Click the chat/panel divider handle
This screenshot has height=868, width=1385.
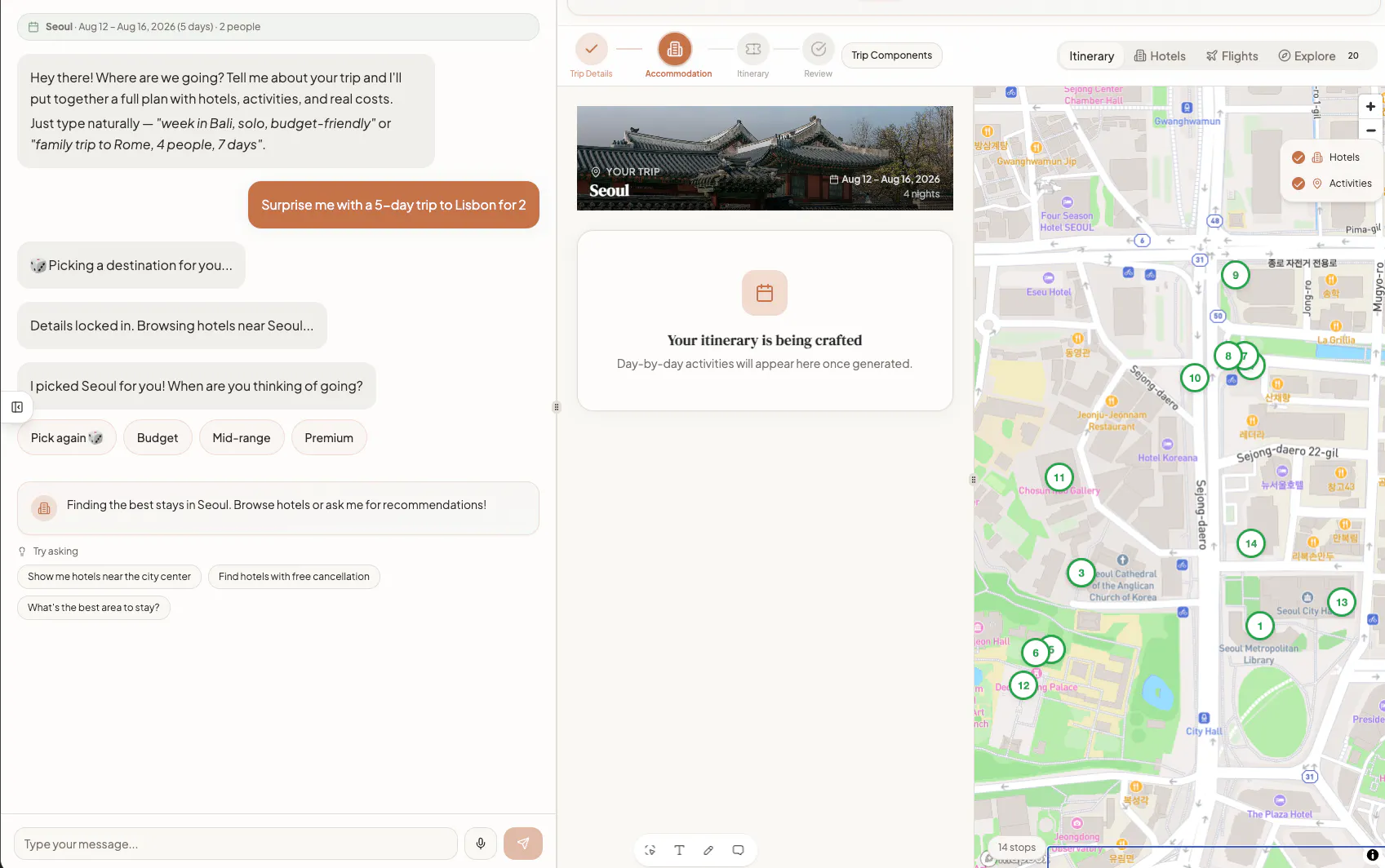[x=557, y=407]
